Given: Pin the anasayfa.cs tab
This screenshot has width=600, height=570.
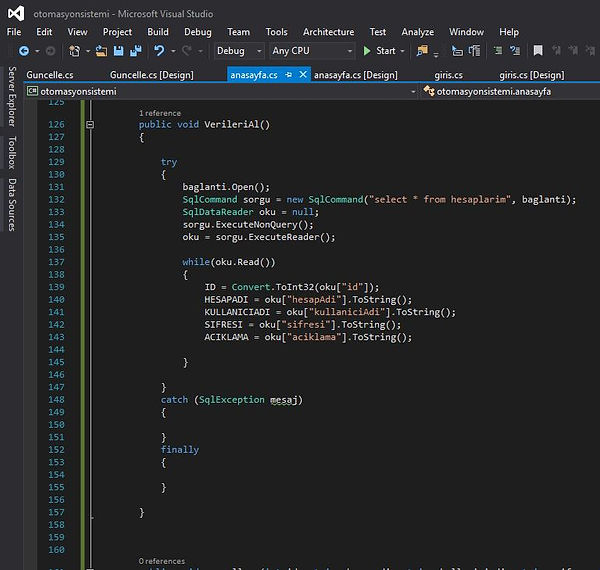Looking at the screenshot, I should pyautogui.click(x=289, y=75).
